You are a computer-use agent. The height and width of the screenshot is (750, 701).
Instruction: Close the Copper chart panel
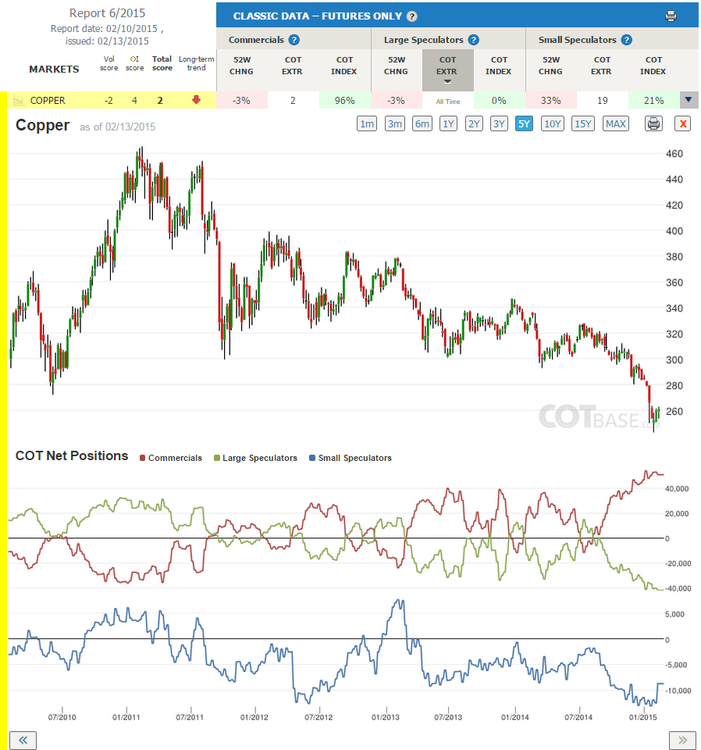click(x=683, y=124)
